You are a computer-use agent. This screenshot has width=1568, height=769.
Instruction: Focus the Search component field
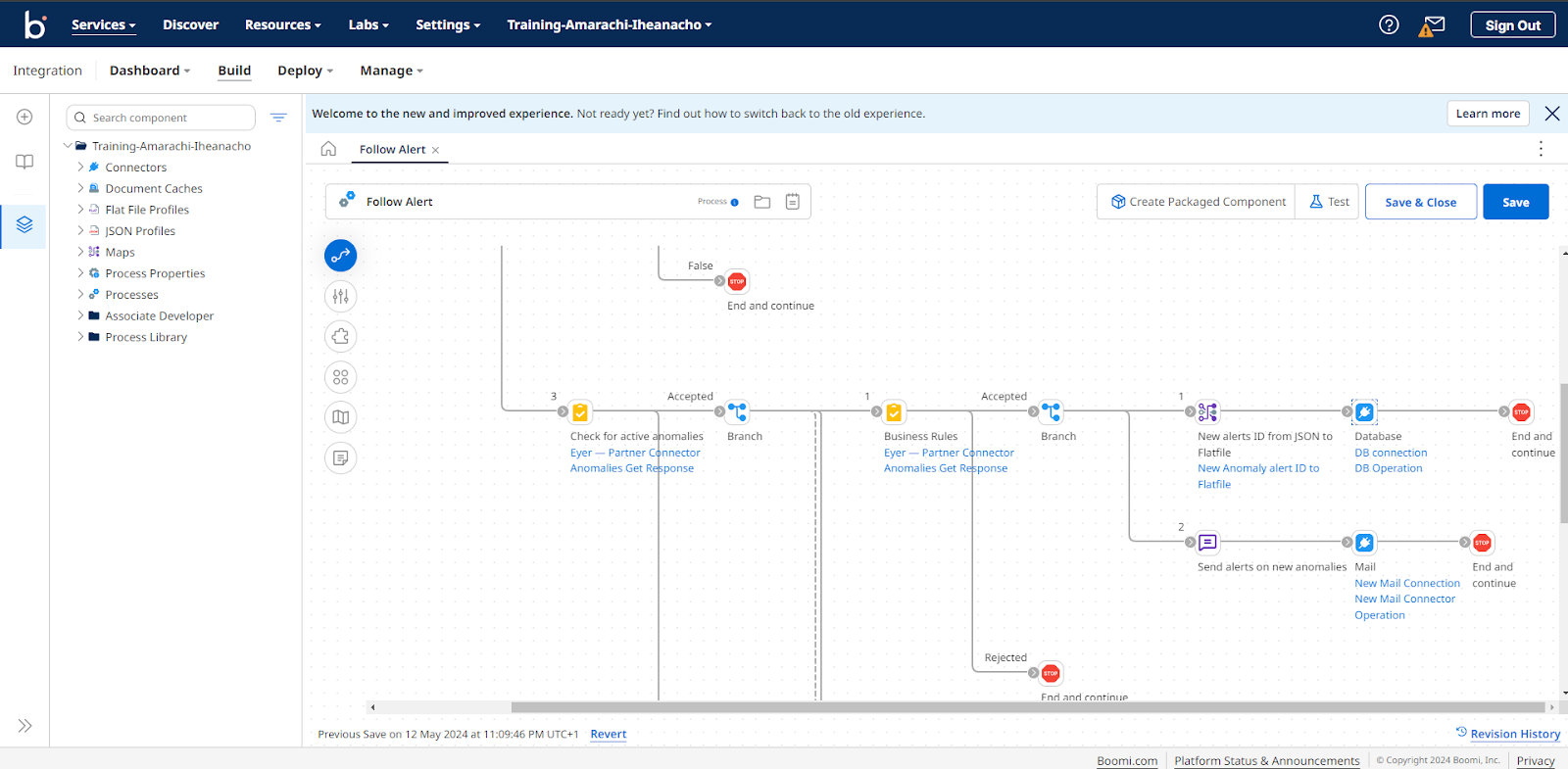pyautogui.click(x=161, y=118)
